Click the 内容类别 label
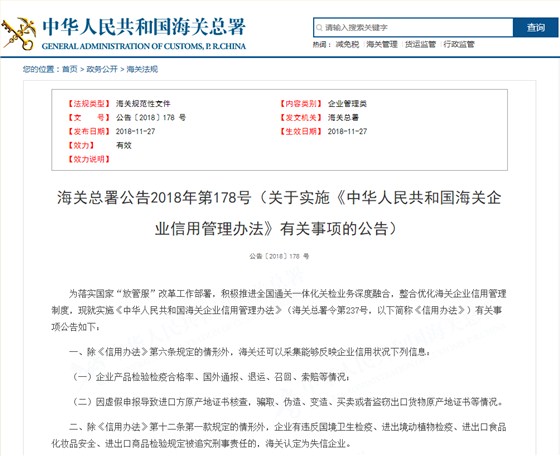 coord(301,104)
